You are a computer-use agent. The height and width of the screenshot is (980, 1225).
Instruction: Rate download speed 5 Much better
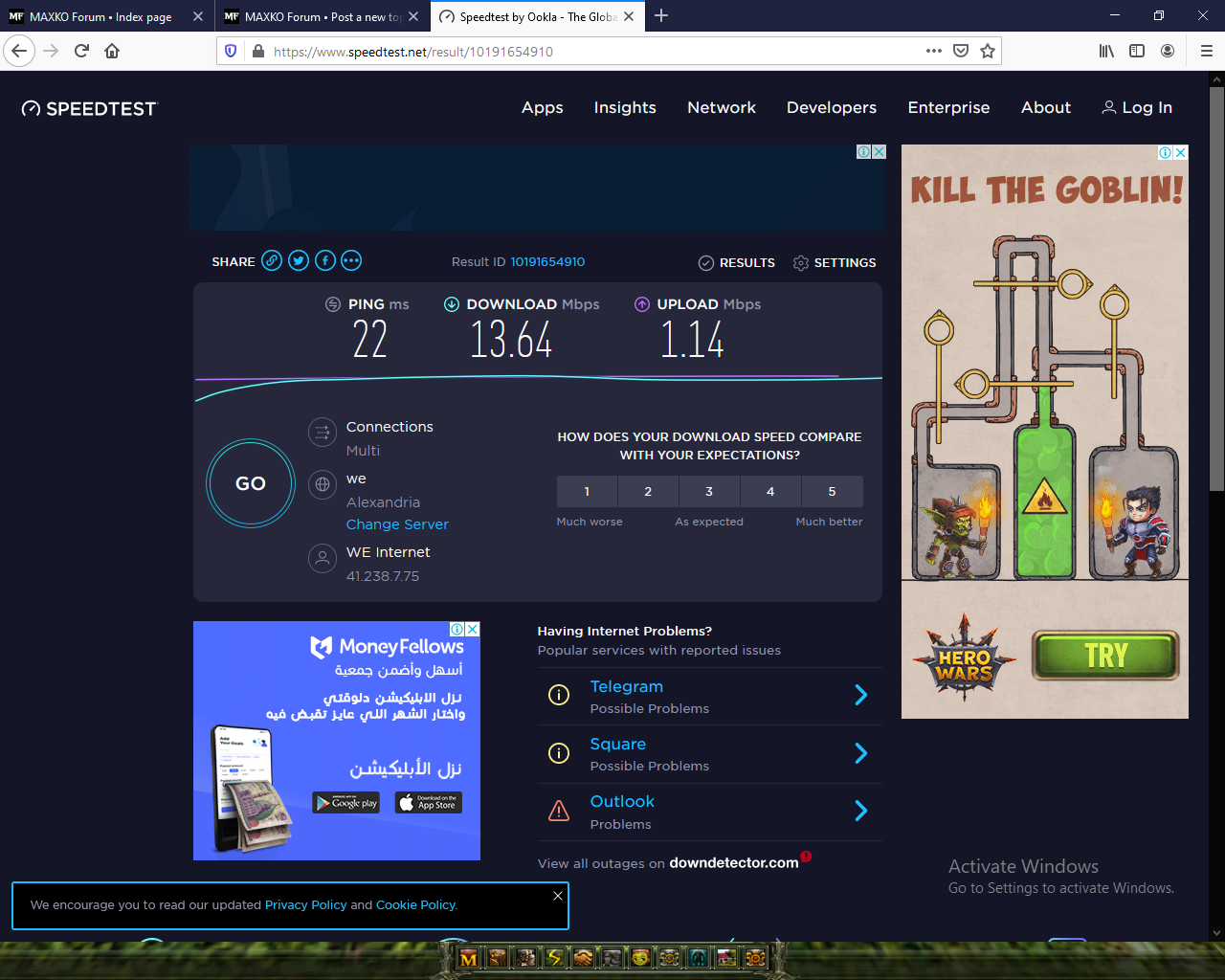coord(833,491)
